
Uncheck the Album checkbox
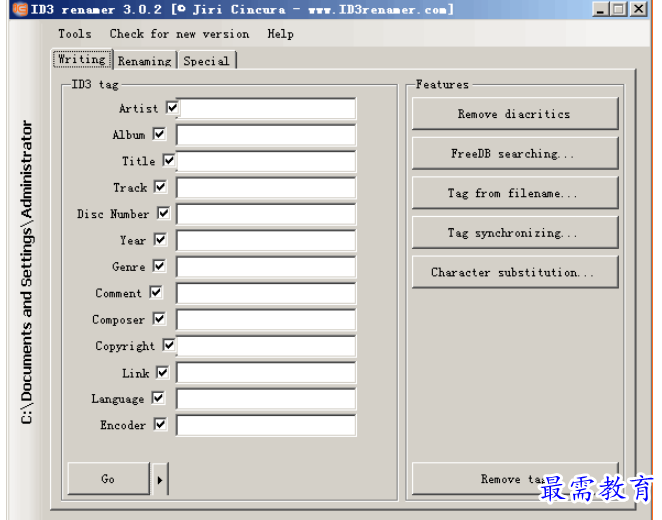click(x=159, y=134)
